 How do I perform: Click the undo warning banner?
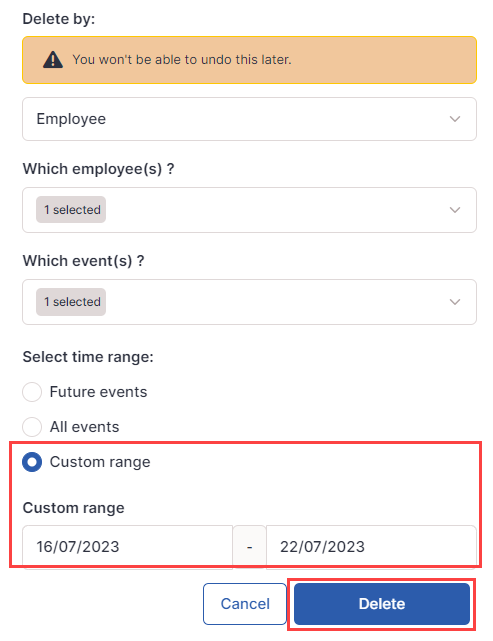pos(249,60)
